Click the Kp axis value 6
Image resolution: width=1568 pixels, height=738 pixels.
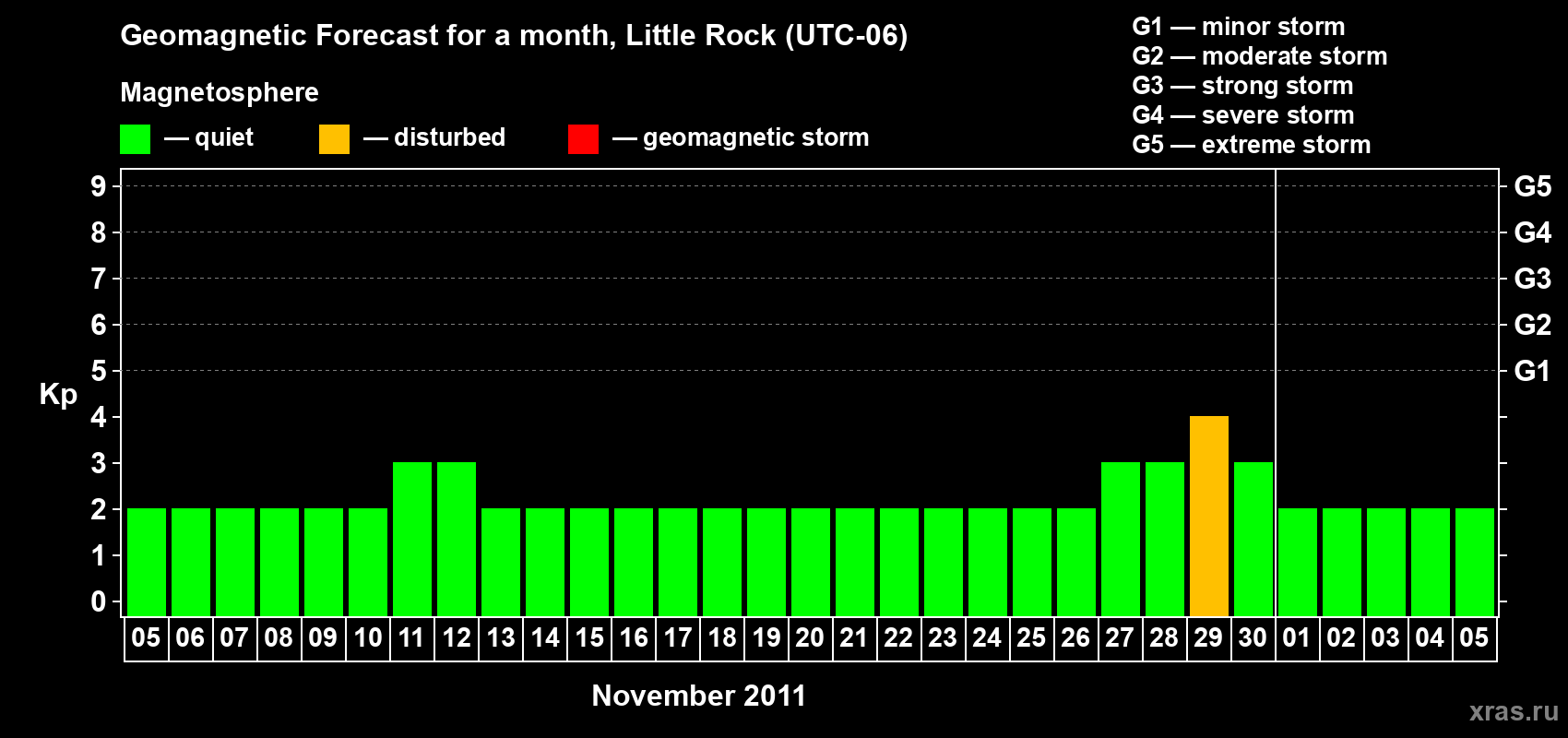click(99, 325)
